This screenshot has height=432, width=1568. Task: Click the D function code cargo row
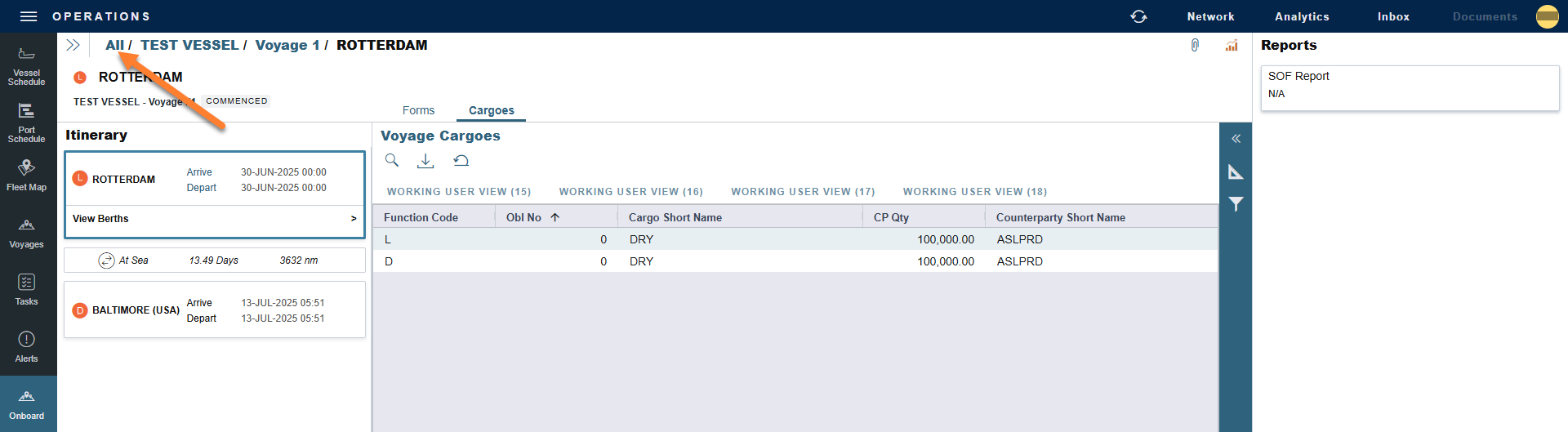(795, 261)
